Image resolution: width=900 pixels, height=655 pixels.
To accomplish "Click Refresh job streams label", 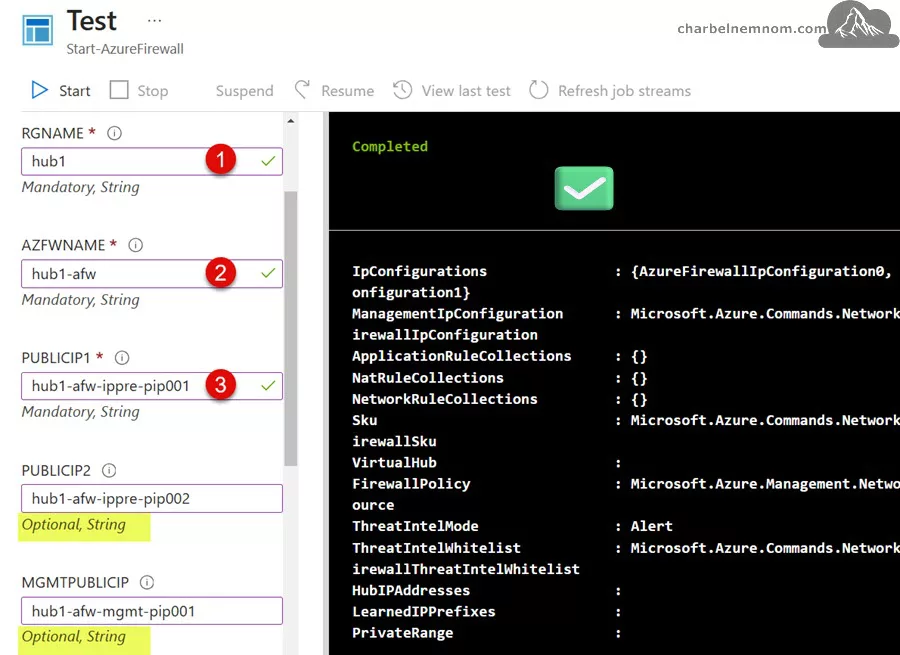I will (624, 91).
